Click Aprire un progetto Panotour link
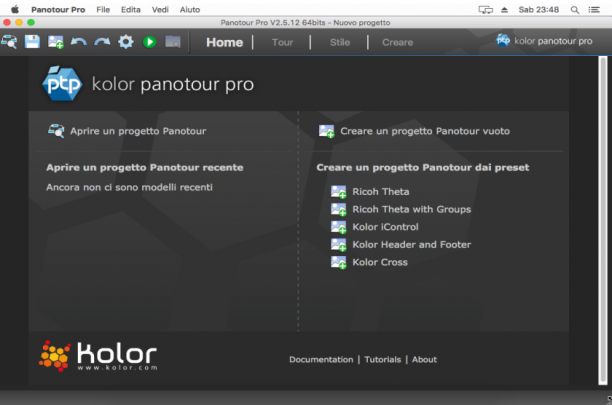 138,131
